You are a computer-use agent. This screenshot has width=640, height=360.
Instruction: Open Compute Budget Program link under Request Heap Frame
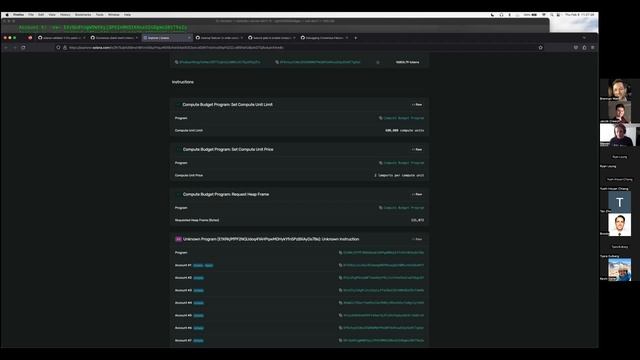tap(404, 208)
